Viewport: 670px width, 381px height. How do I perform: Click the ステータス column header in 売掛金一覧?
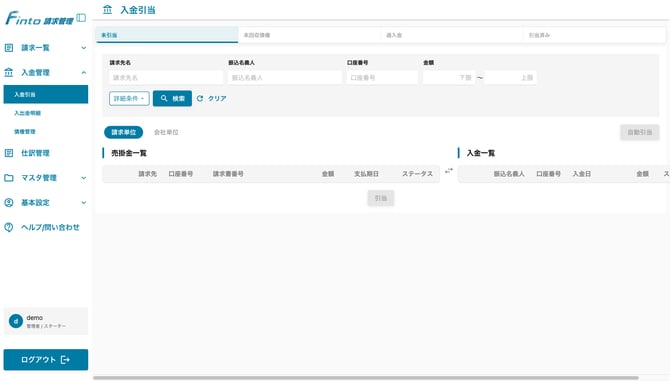(417, 174)
